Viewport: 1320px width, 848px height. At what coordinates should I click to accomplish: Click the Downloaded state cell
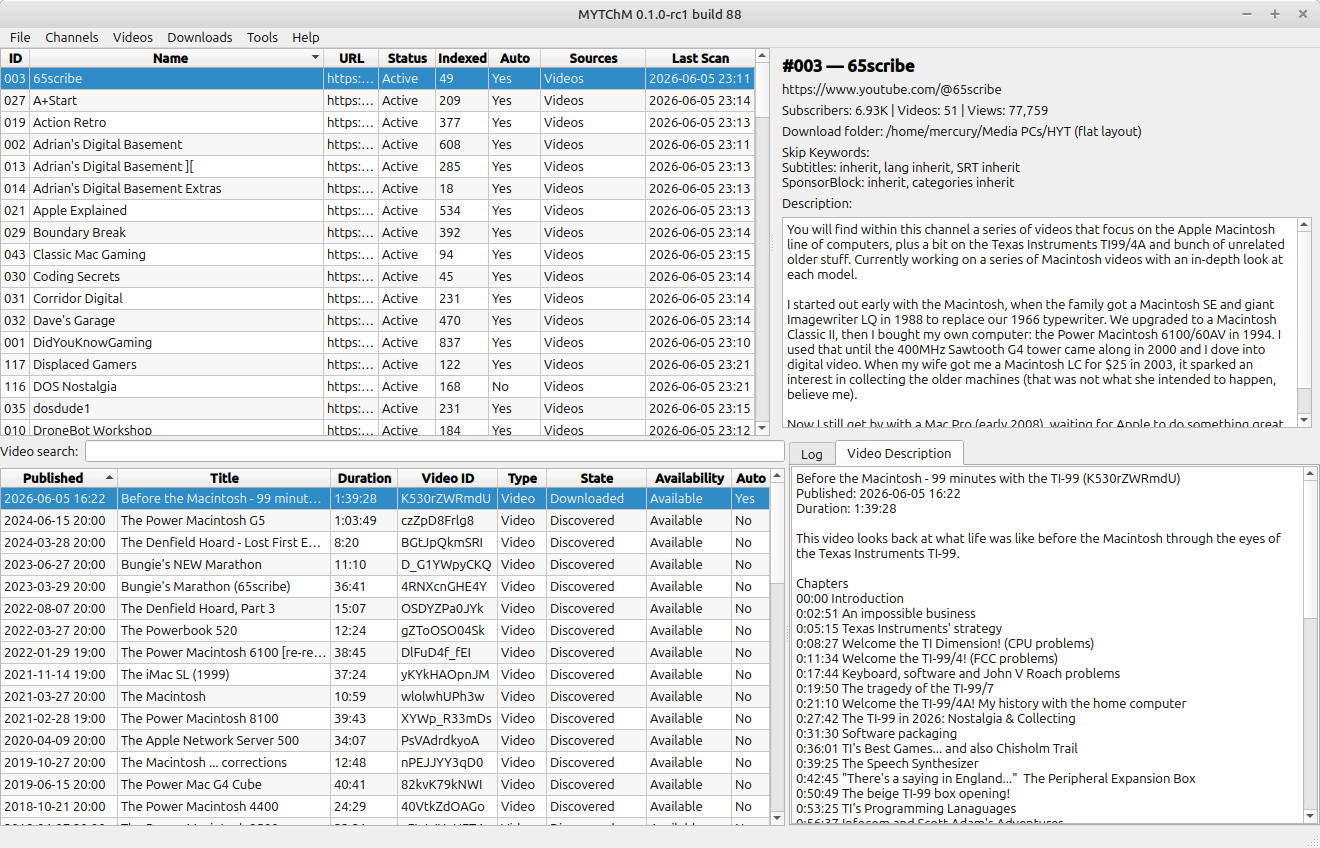point(596,498)
